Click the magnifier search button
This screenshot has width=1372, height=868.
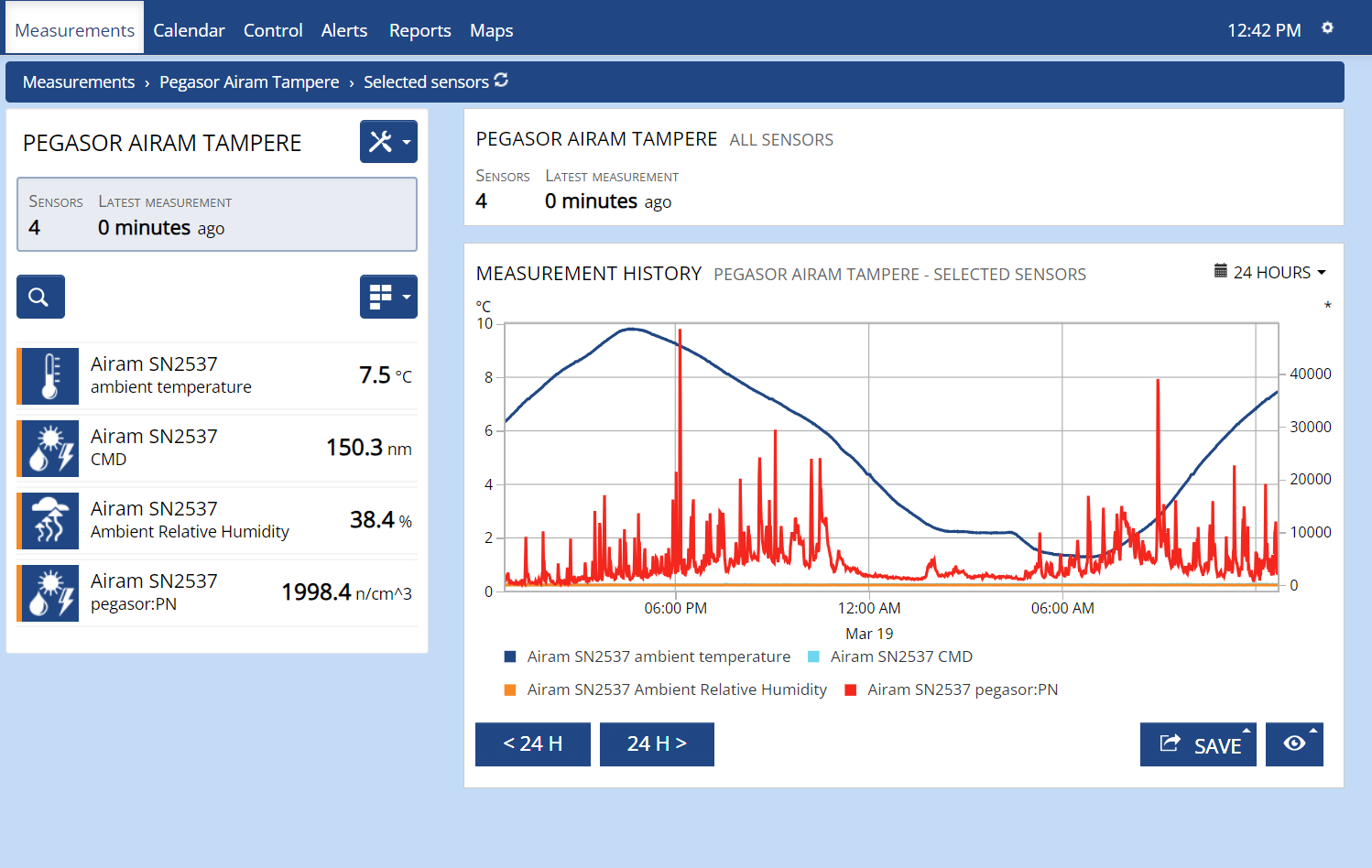(x=40, y=297)
